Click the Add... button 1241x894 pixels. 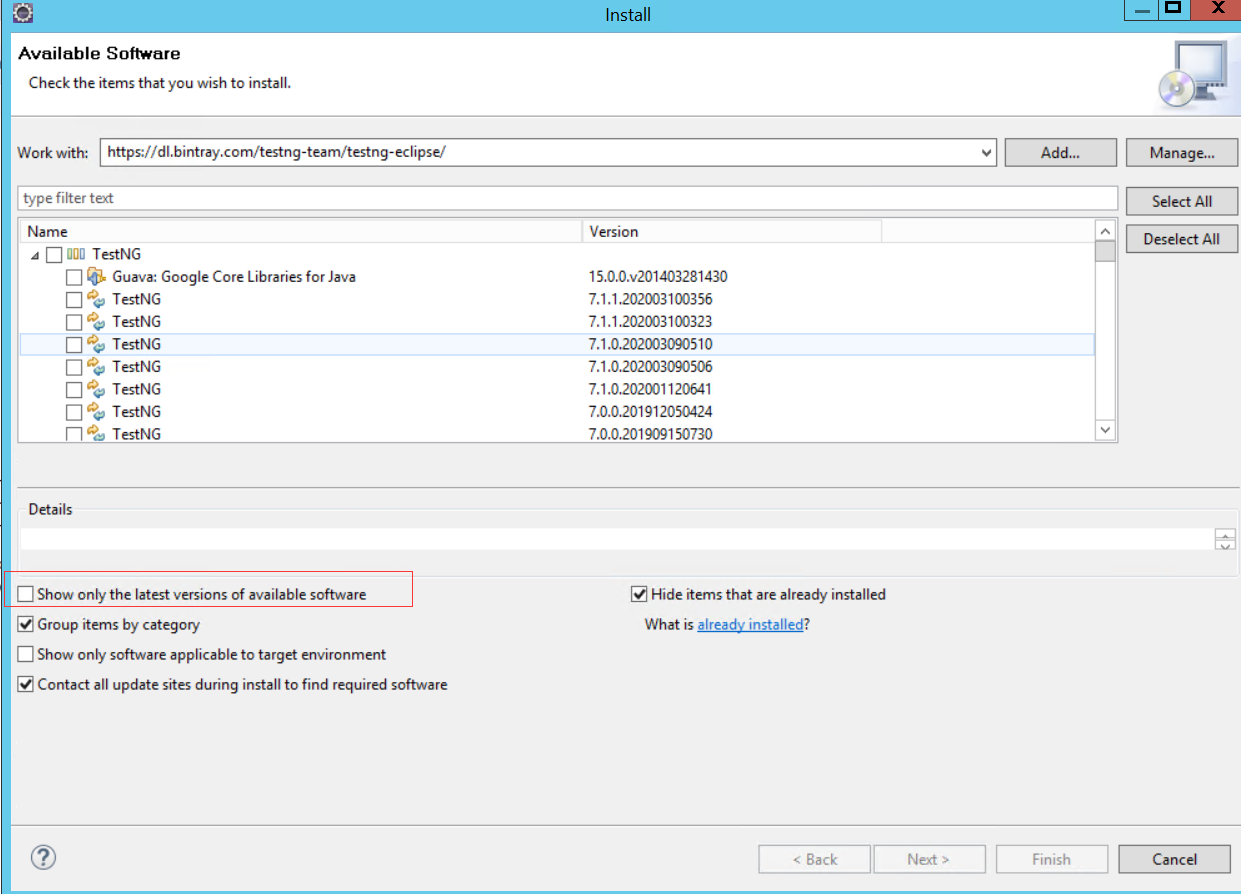(1060, 153)
